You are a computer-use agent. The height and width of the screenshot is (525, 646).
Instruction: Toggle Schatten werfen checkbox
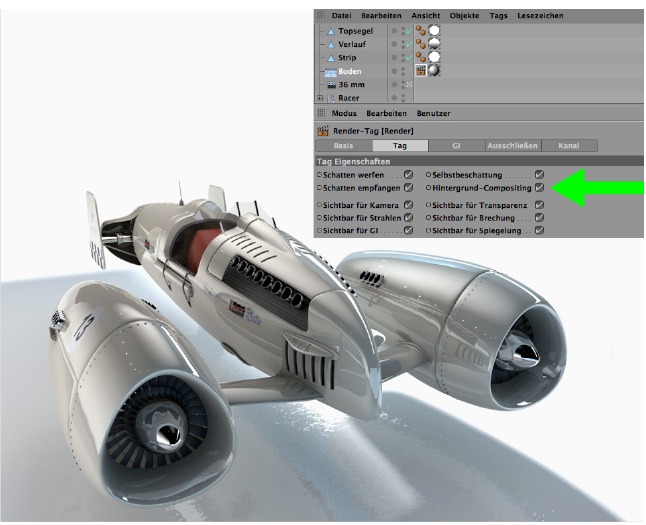point(408,175)
